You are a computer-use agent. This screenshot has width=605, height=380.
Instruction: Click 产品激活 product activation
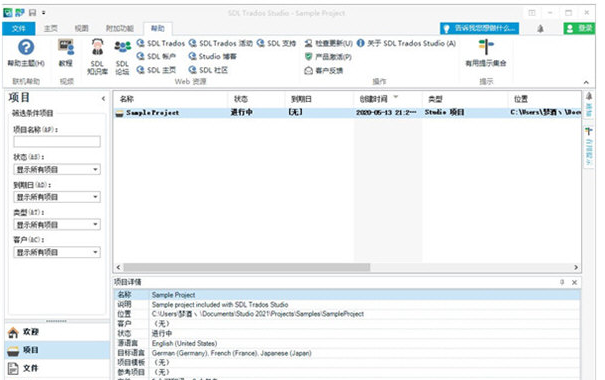[x=328, y=57]
